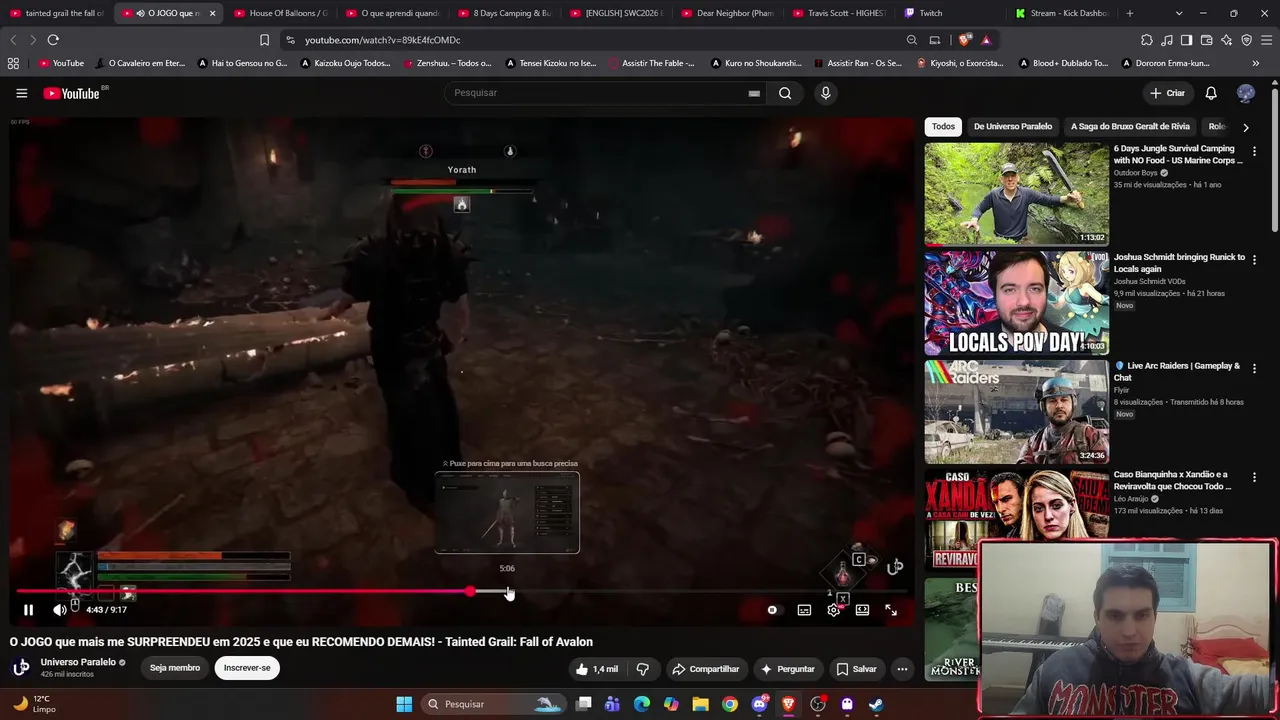Click the YouTube search magnifier button
This screenshot has width=1280, height=720.
coord(785,93)
